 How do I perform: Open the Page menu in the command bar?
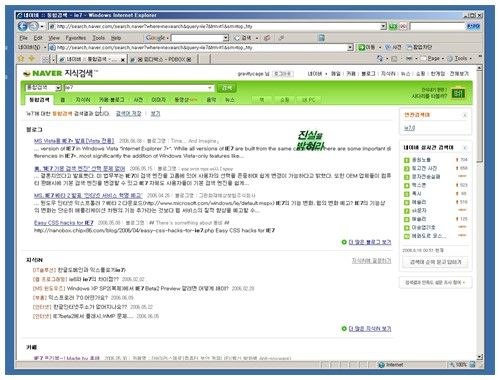click(432, 58)
